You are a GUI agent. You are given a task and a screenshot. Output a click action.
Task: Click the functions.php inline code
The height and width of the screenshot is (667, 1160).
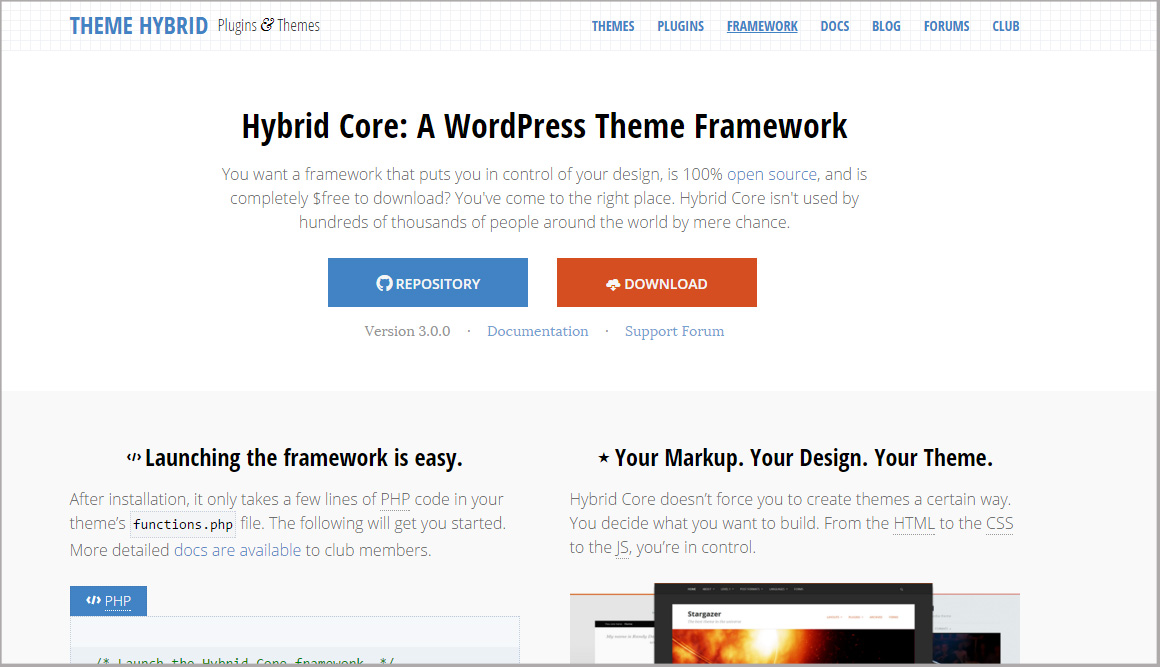coord(183,524)
